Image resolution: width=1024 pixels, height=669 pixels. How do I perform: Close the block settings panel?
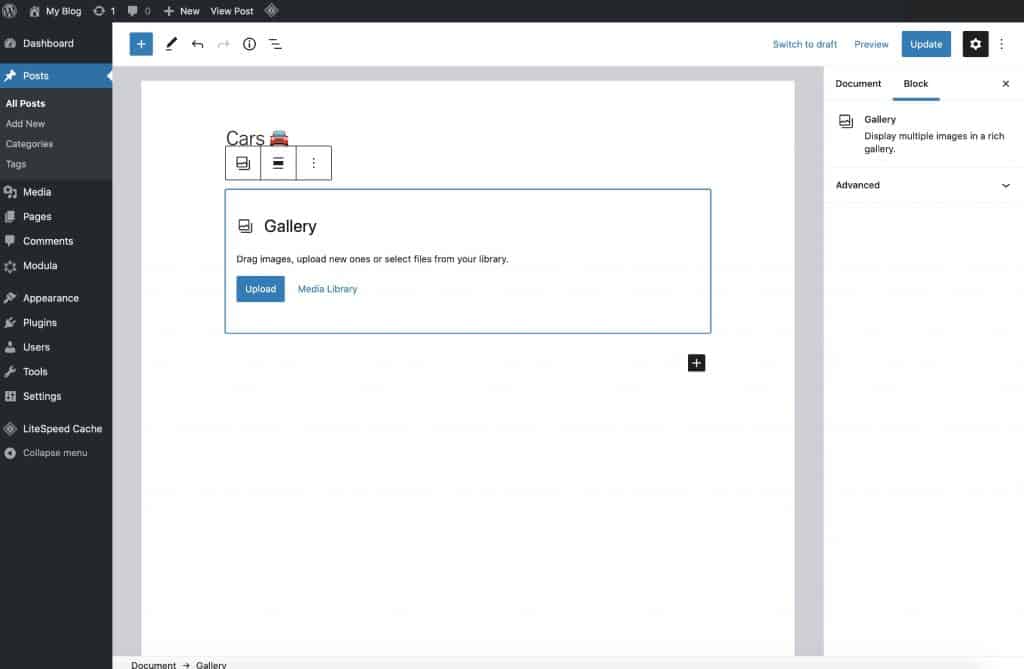point(1005,84)
